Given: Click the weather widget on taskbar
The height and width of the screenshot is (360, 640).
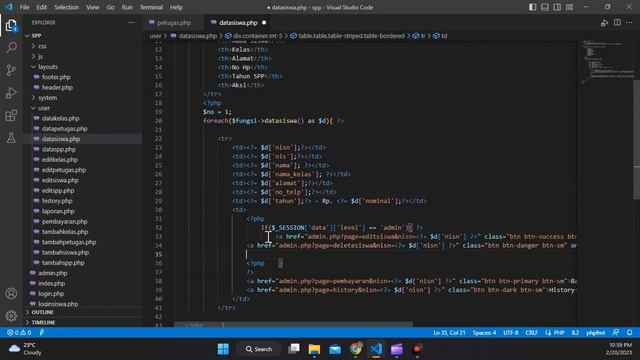Looking at the screenshot, I should tap(25, 349).
